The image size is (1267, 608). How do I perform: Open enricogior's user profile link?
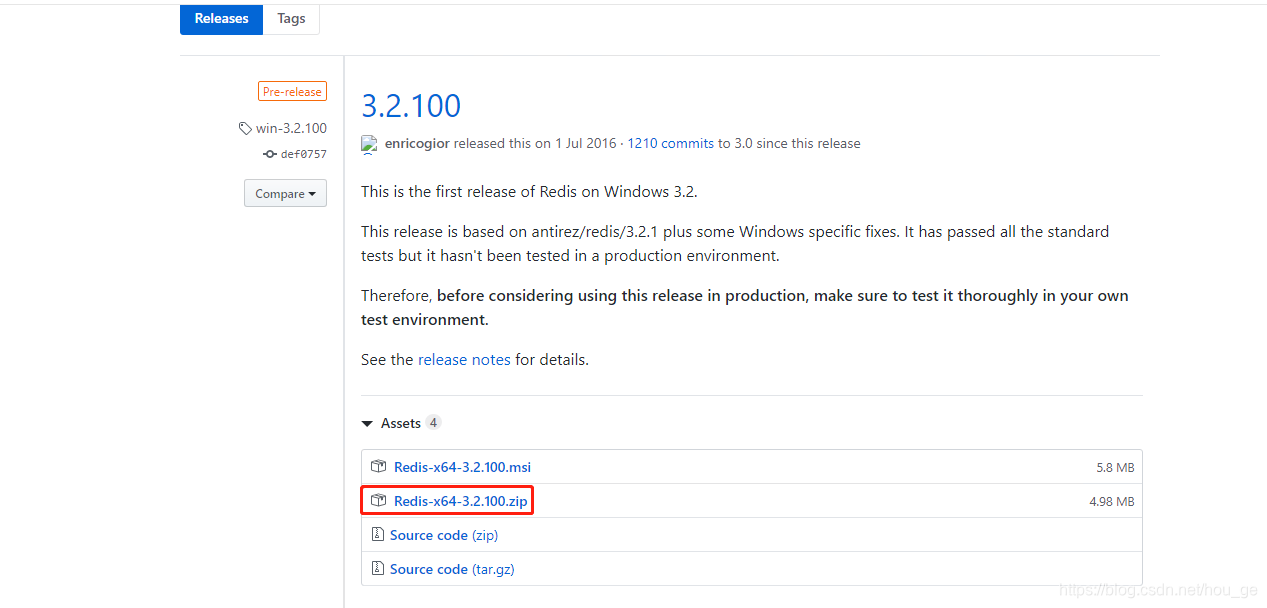point(417,143)
